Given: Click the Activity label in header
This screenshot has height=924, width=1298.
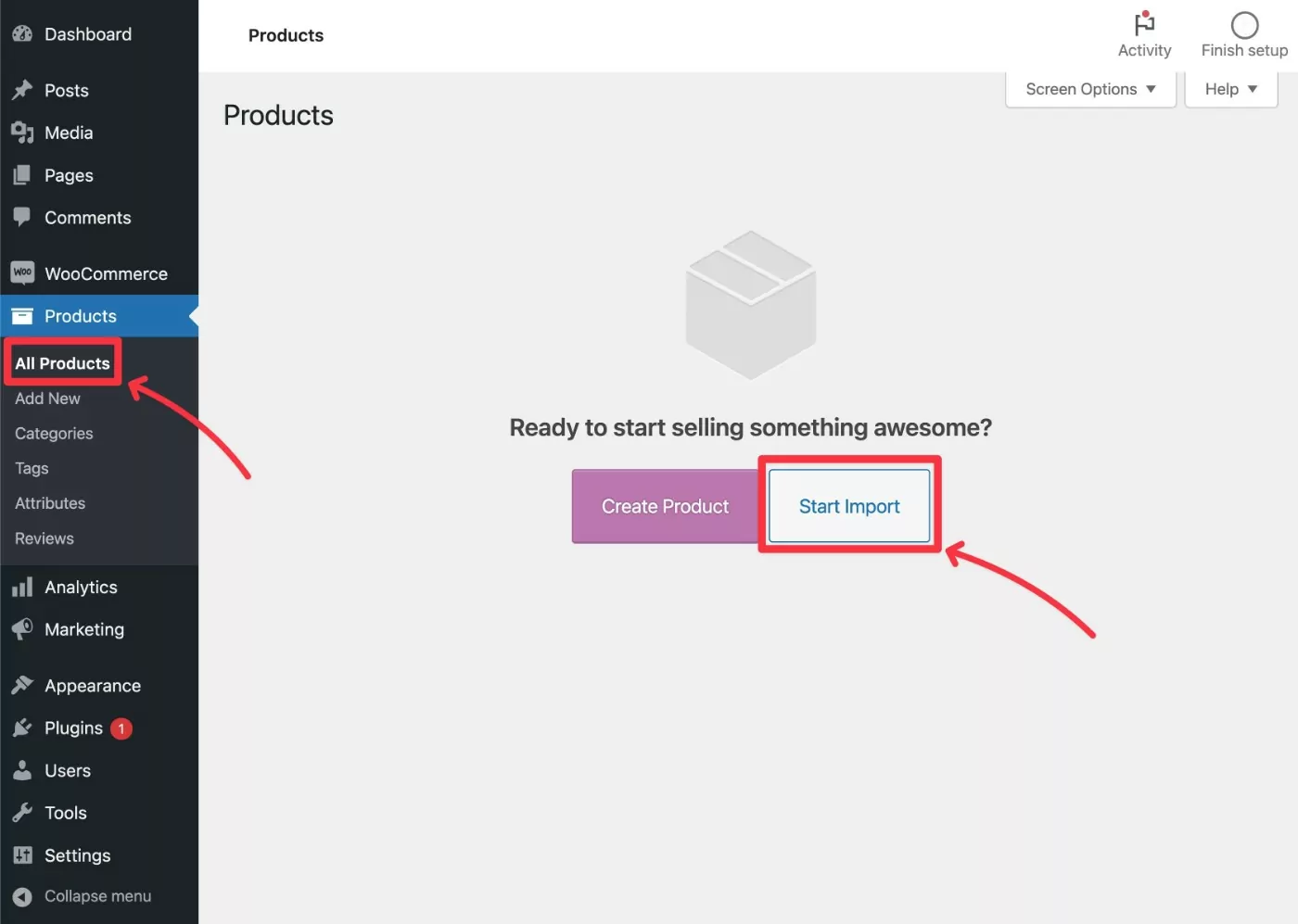Looking at the screenshot, I should (1144, 51).
